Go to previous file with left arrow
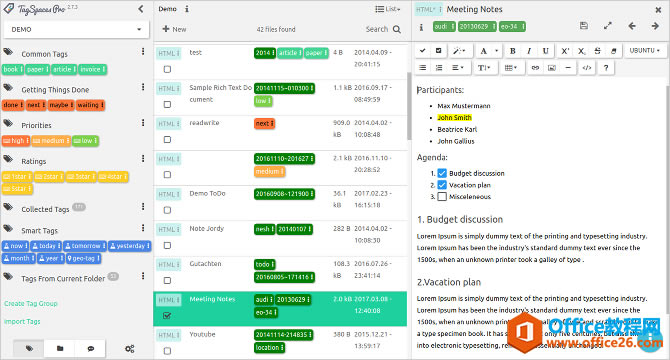Screen dimensions: 670x360 pyautogui.click(x=632, y=26)
